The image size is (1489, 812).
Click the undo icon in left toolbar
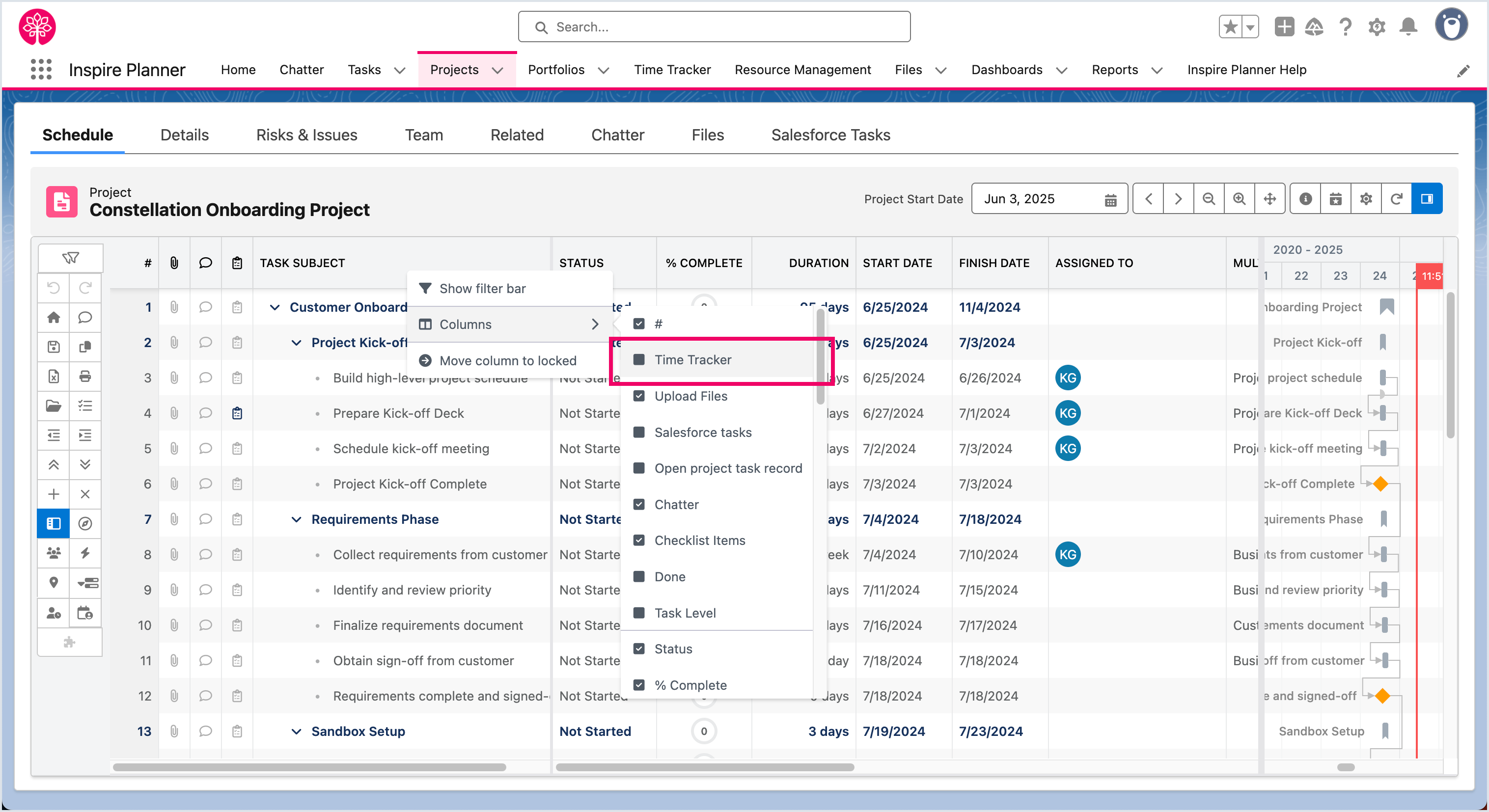coord(54,288)
